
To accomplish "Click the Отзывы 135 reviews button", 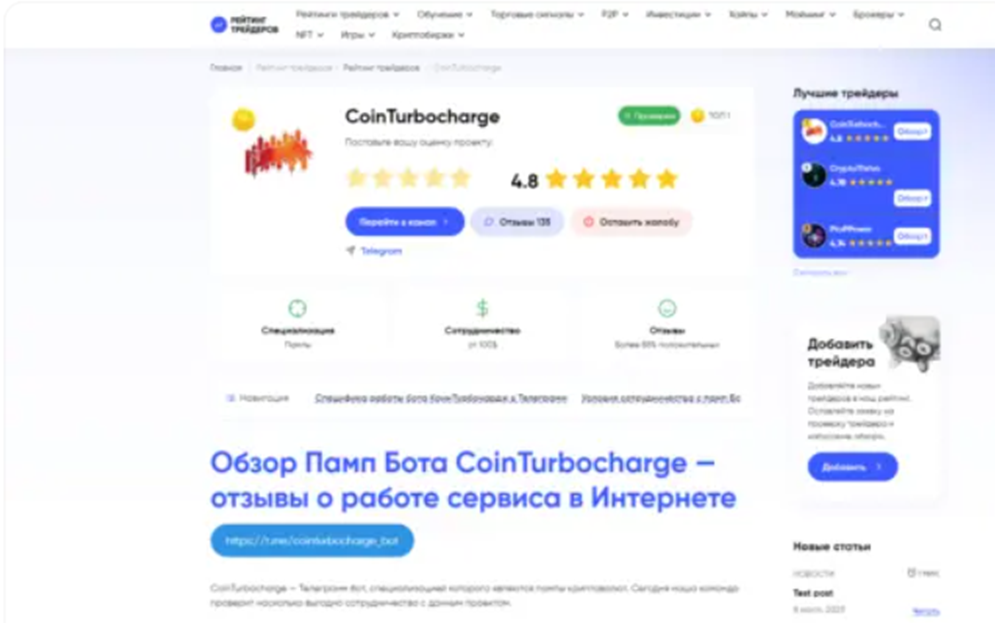I will click(517, 222).
